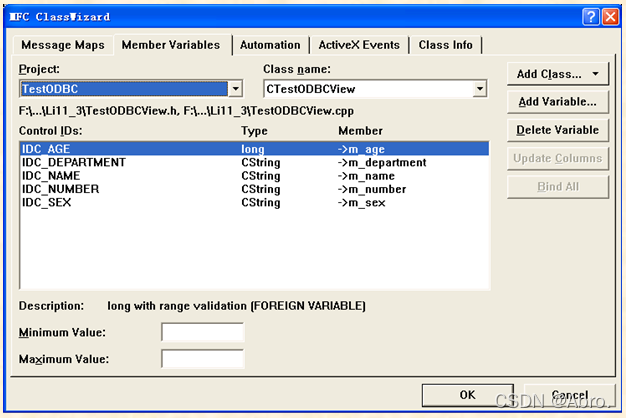Screen dimensions: 626x418
Task: Expand the Project dropdown arrow
Action: click(236, 89)
